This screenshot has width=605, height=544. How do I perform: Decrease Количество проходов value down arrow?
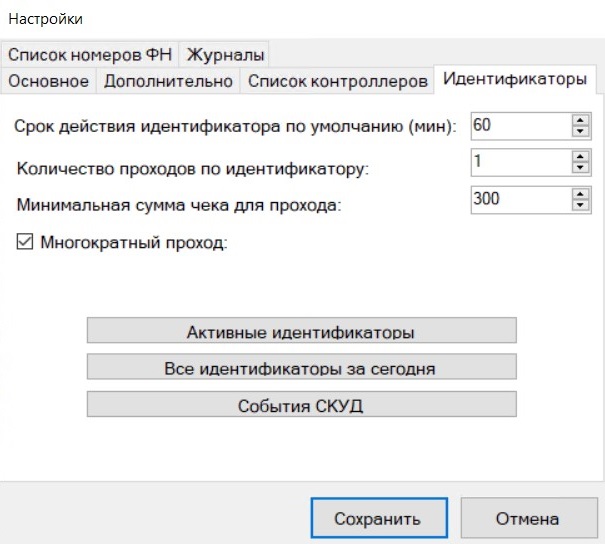tap(580, 168)
